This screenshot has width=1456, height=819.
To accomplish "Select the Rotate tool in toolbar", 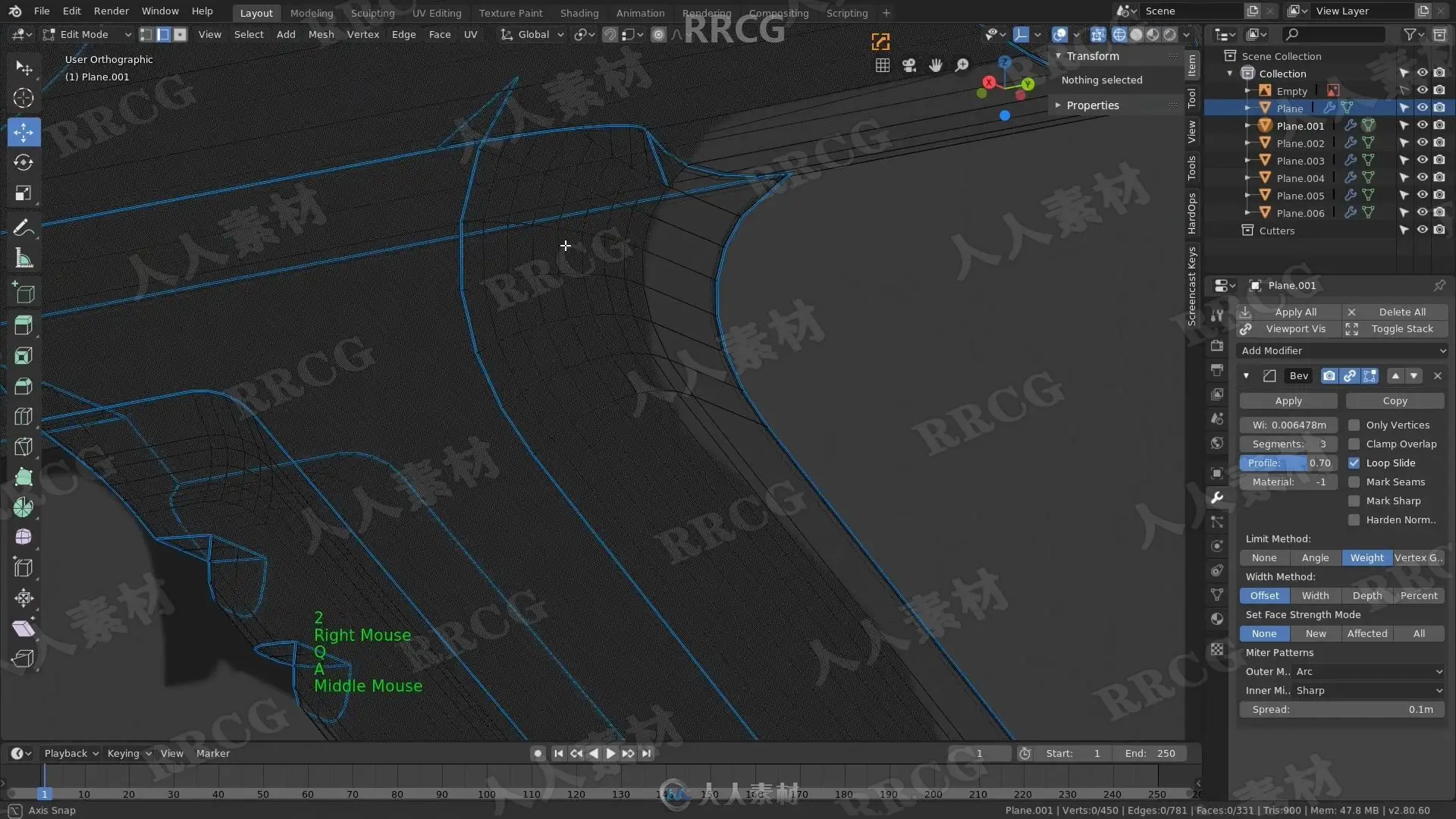I will tap(24, 162).
